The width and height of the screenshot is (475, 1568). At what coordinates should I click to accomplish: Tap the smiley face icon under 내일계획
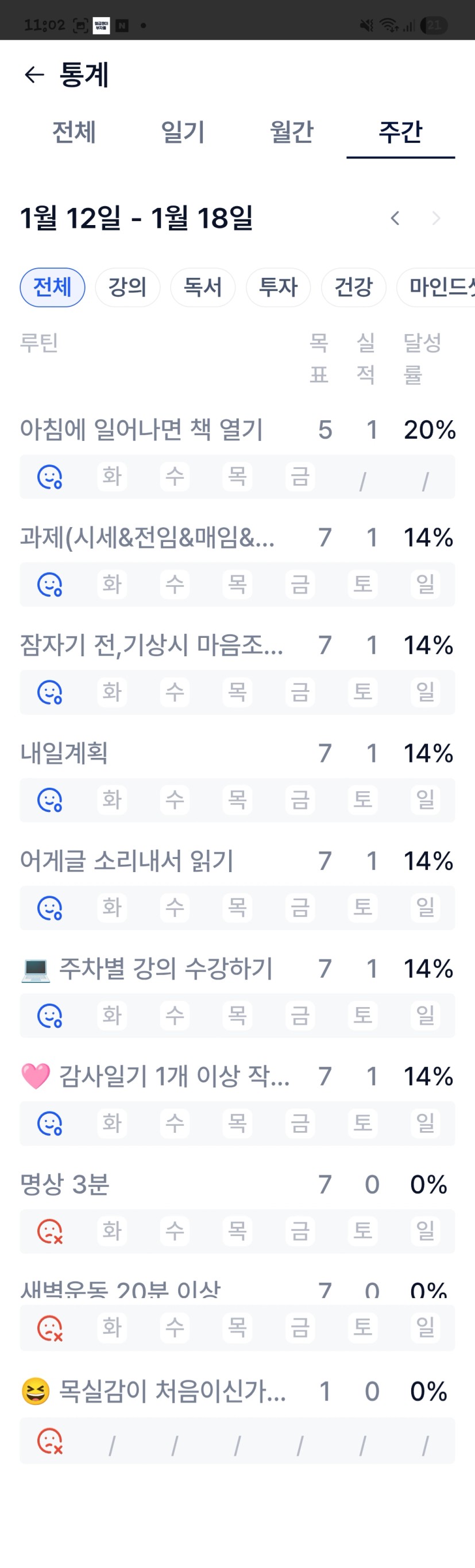[x=49, y=800]
